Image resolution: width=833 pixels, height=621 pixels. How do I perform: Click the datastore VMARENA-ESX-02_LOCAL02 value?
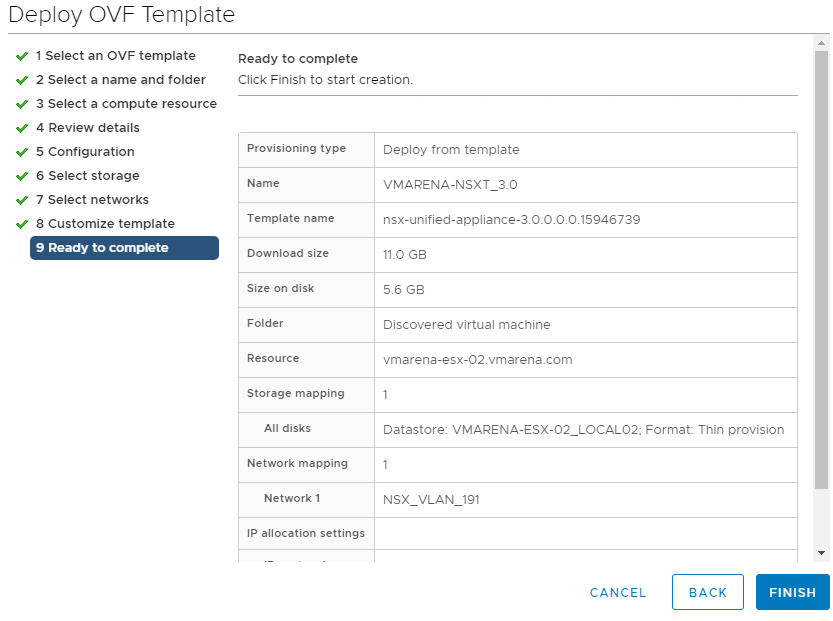click(583, 430)
